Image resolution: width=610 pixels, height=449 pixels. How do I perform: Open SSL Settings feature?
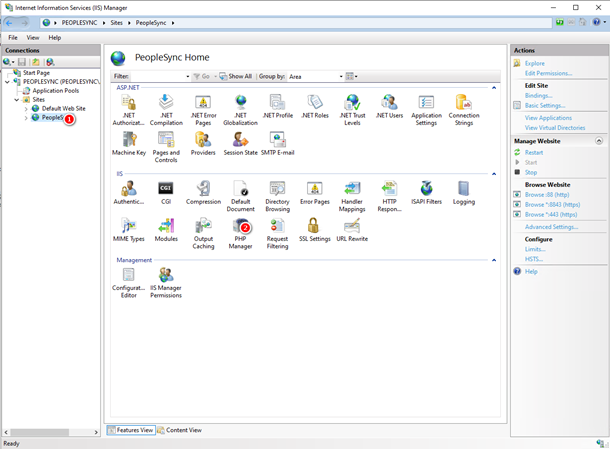point(315,230)
